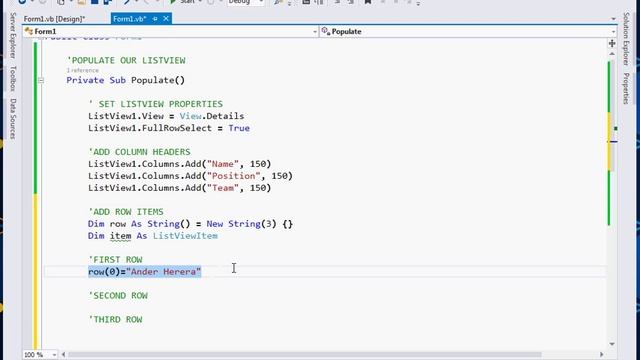Click the Columns.Add("Team", 150) line
640x360 pixels.
coord(180,188)
